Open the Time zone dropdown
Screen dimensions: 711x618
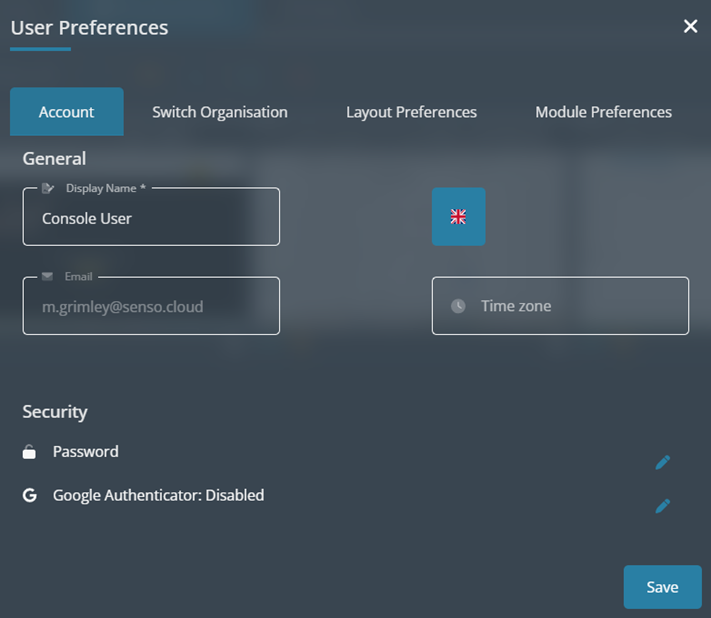click(560, 306)
